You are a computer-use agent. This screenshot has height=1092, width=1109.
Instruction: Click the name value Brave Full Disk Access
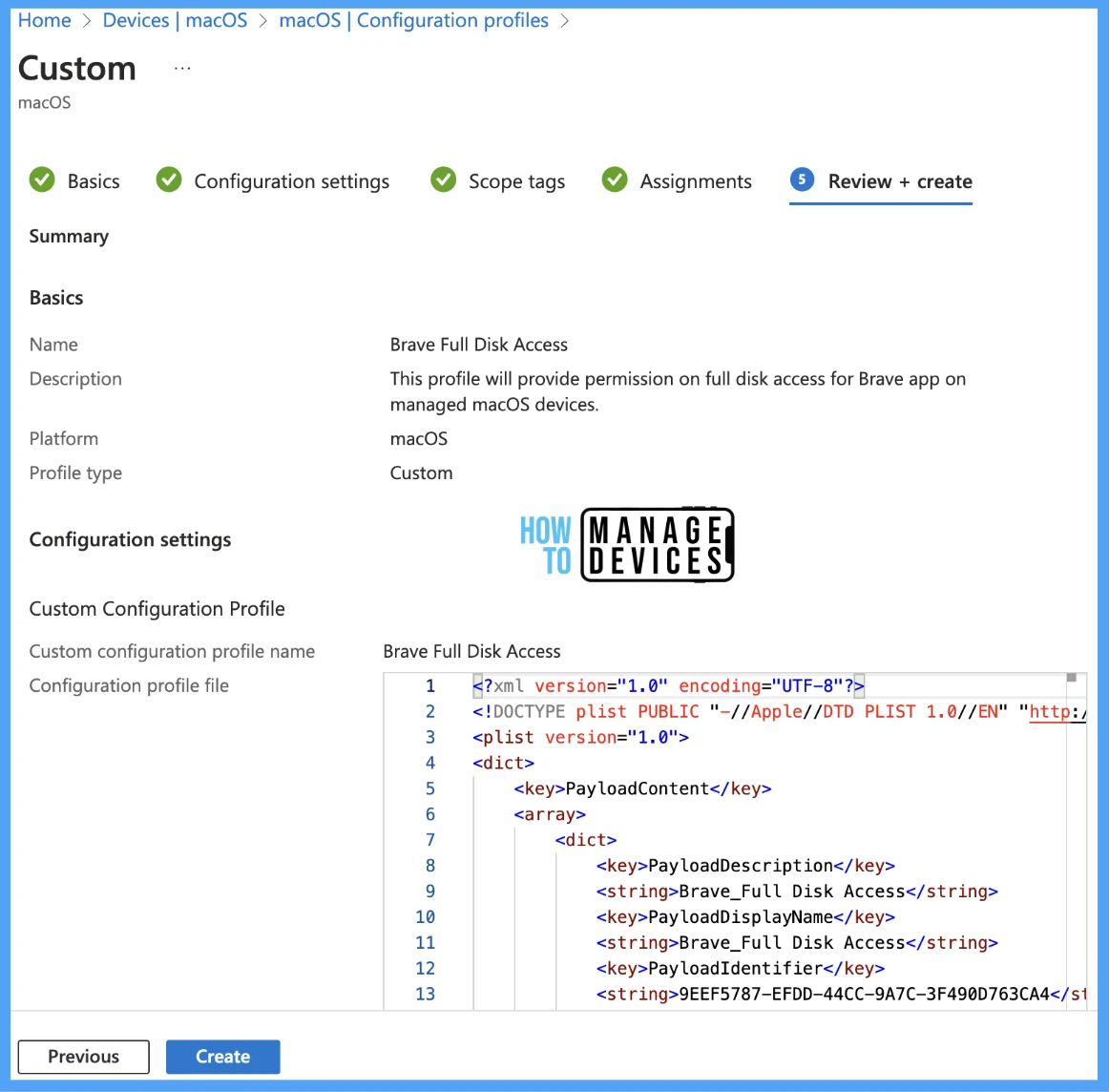[x=479, y=345]
